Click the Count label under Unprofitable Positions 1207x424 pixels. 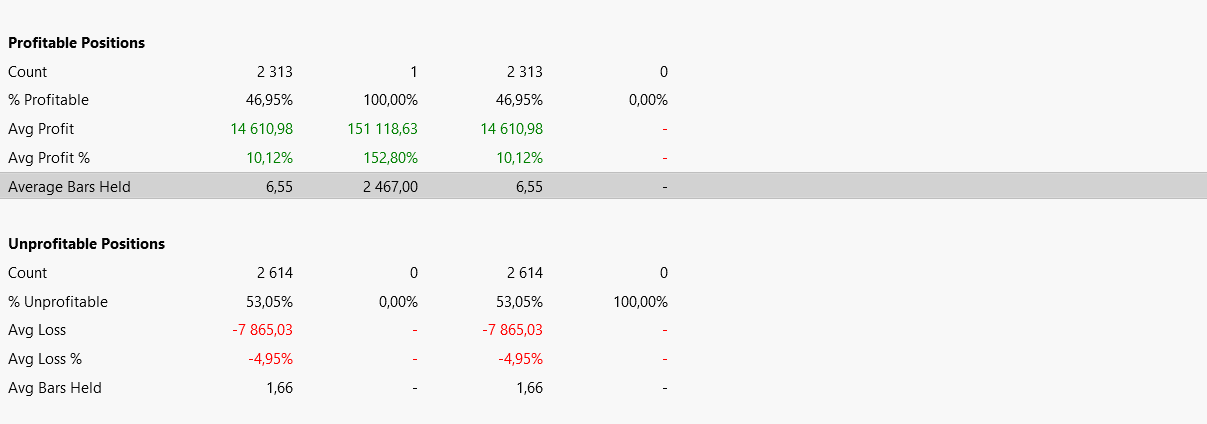(x=27, y=273)
